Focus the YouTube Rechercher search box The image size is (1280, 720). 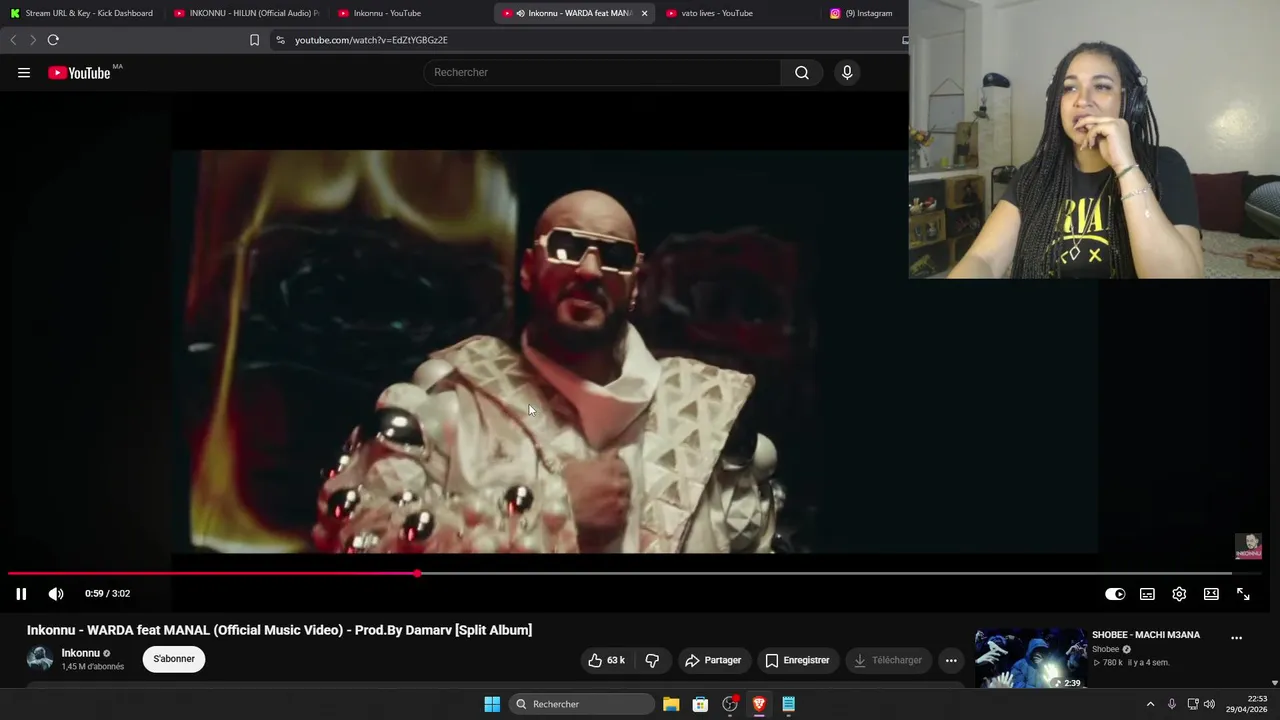(602, 72)
